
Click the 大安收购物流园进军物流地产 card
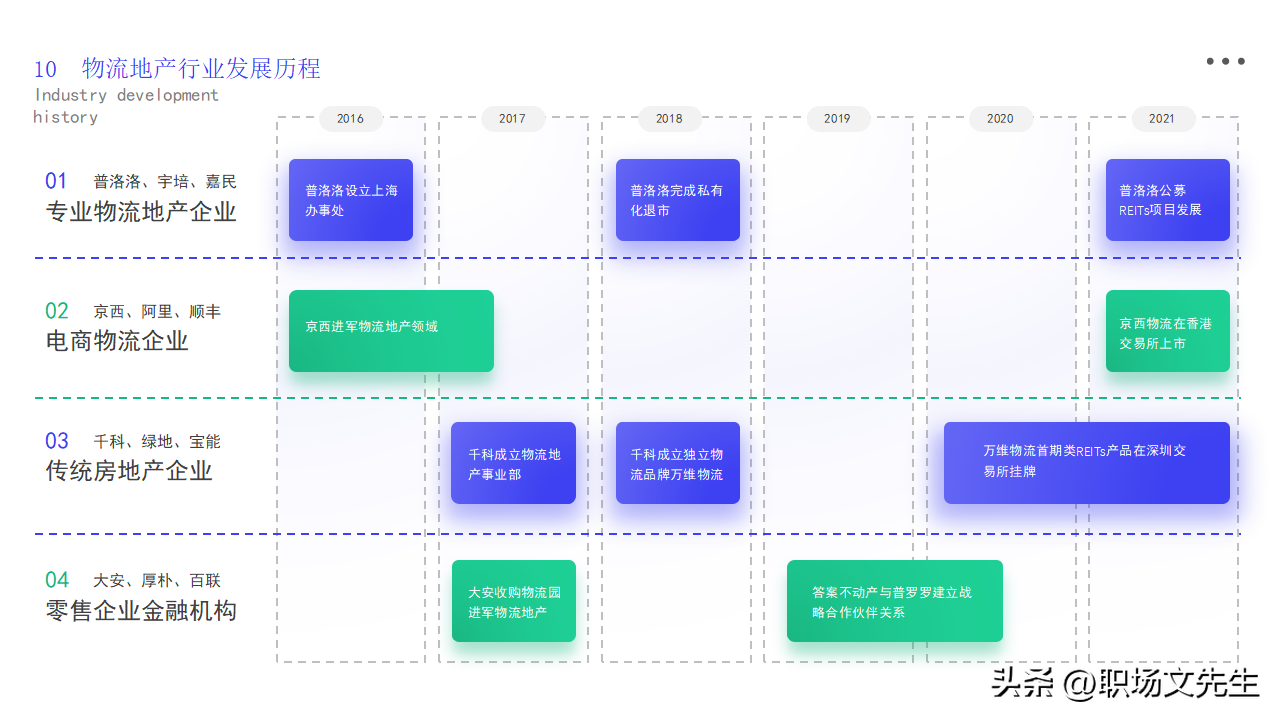click(514, 601)
